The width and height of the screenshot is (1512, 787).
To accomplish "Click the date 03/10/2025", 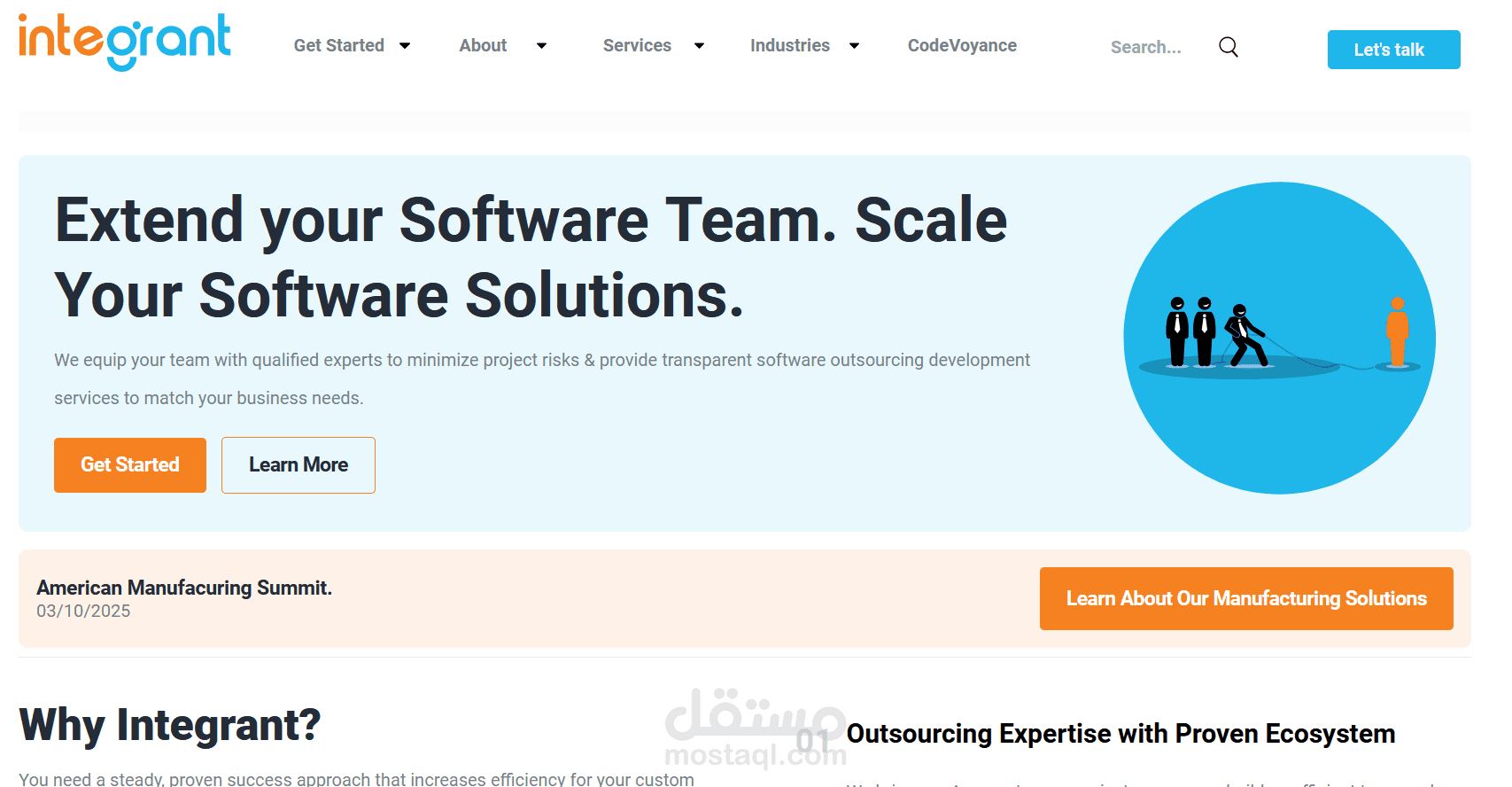I will pyautogui.click(x=83, y=612).
